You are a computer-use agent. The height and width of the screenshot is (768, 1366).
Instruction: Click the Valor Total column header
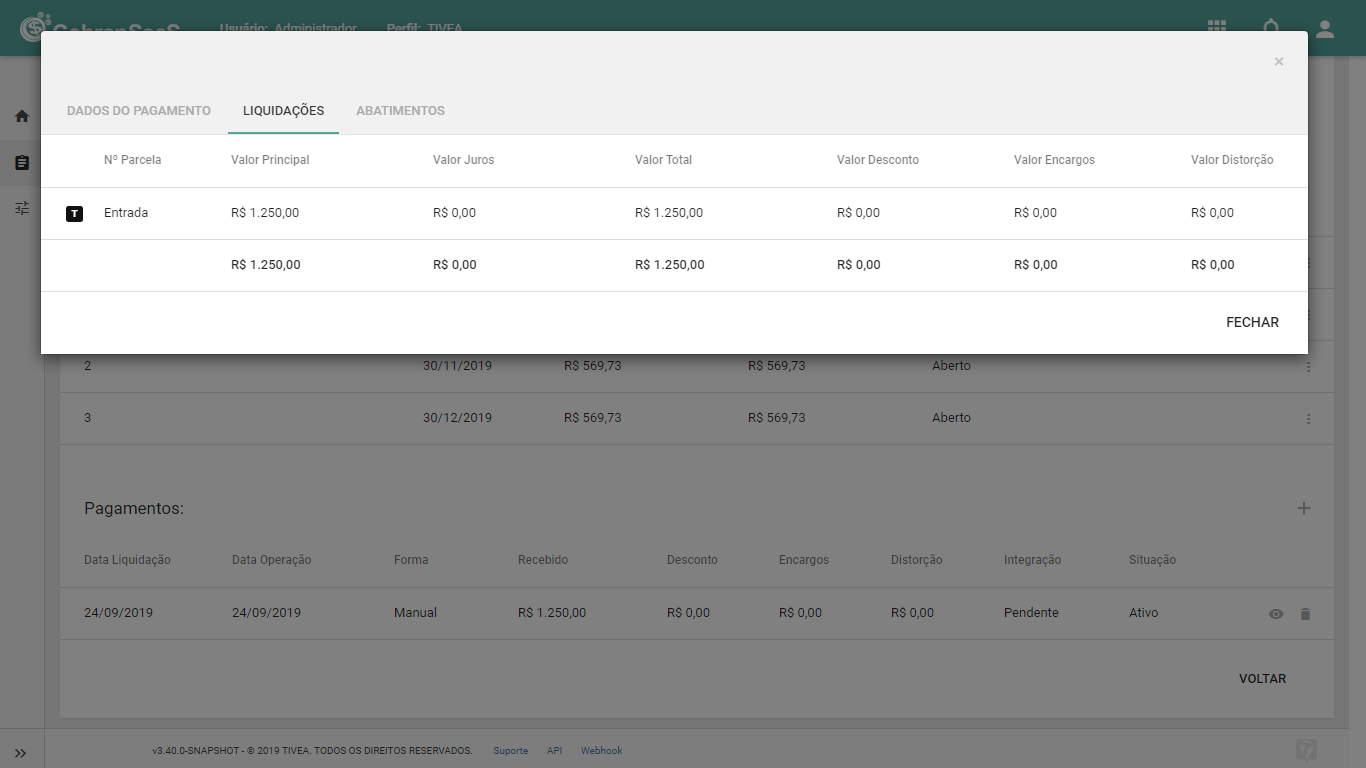coord(663,160)
